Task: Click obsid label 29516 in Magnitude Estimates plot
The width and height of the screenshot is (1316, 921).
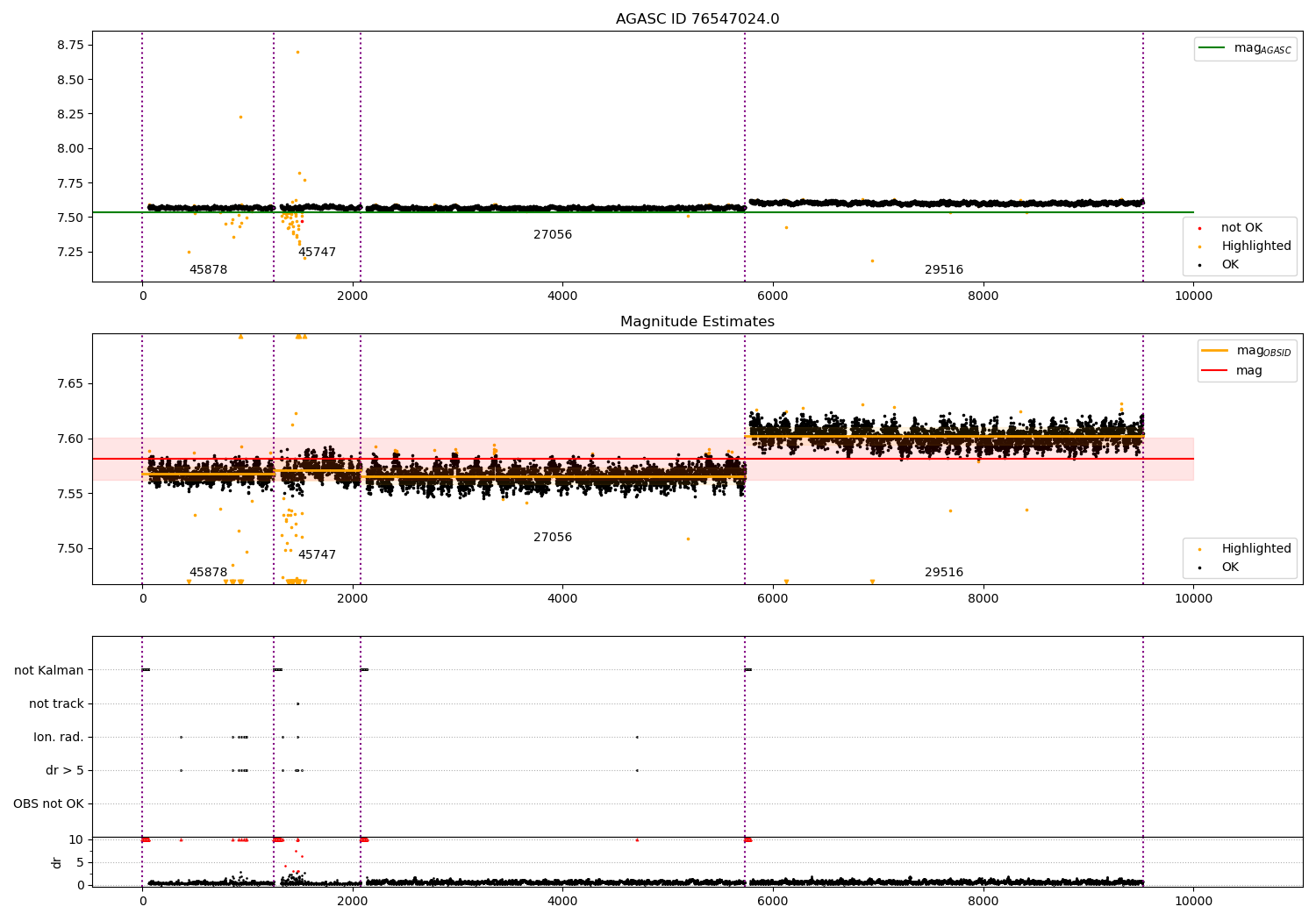Action: [944, 573]
